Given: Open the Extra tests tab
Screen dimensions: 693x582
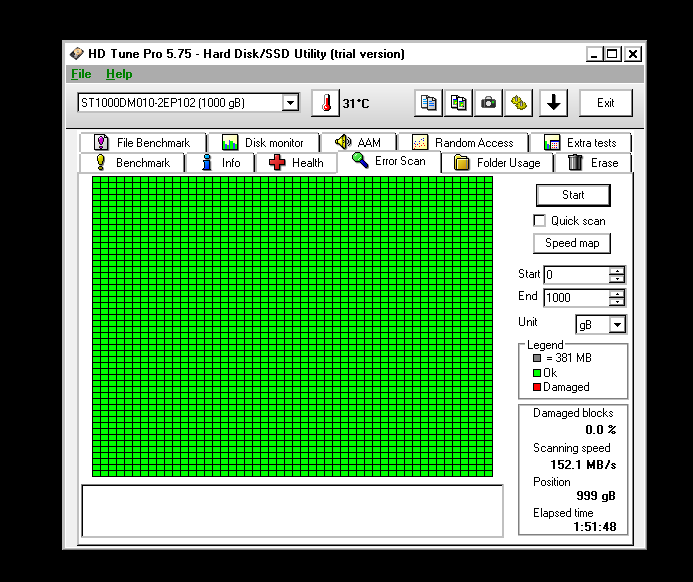Looking at the screenshot, I should 580,143.
